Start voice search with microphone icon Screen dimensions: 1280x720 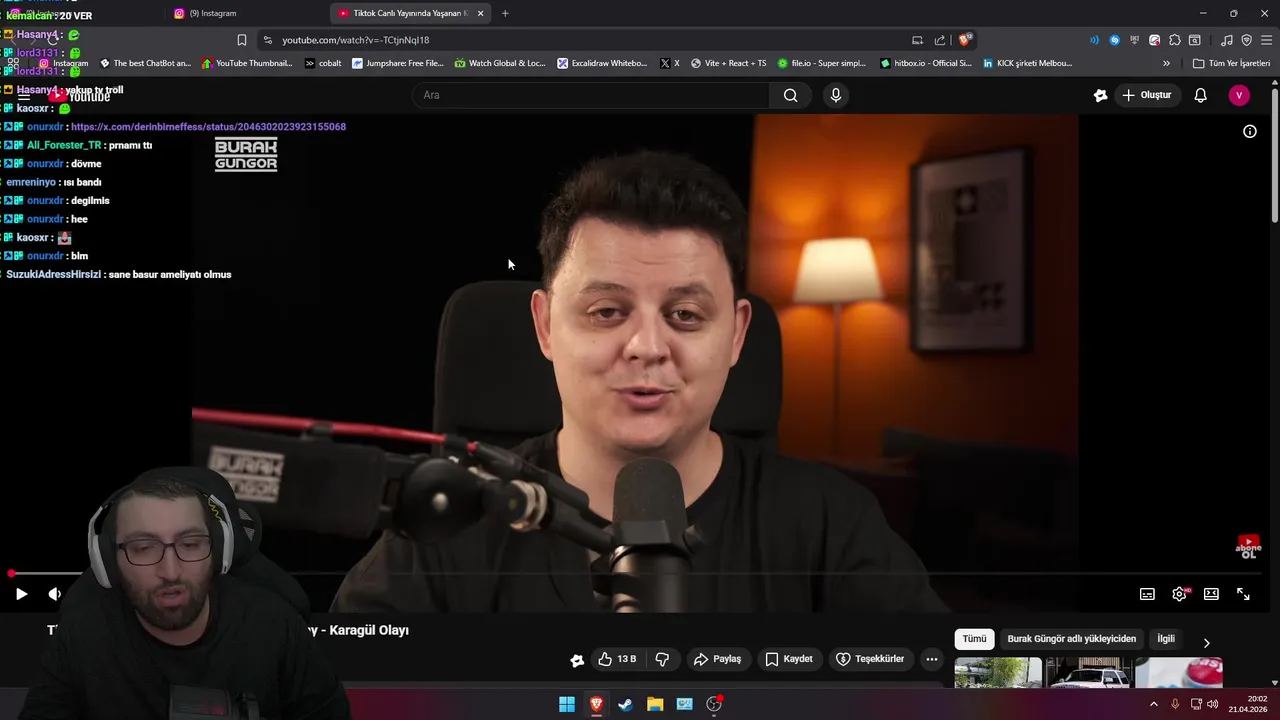[835, 95]
